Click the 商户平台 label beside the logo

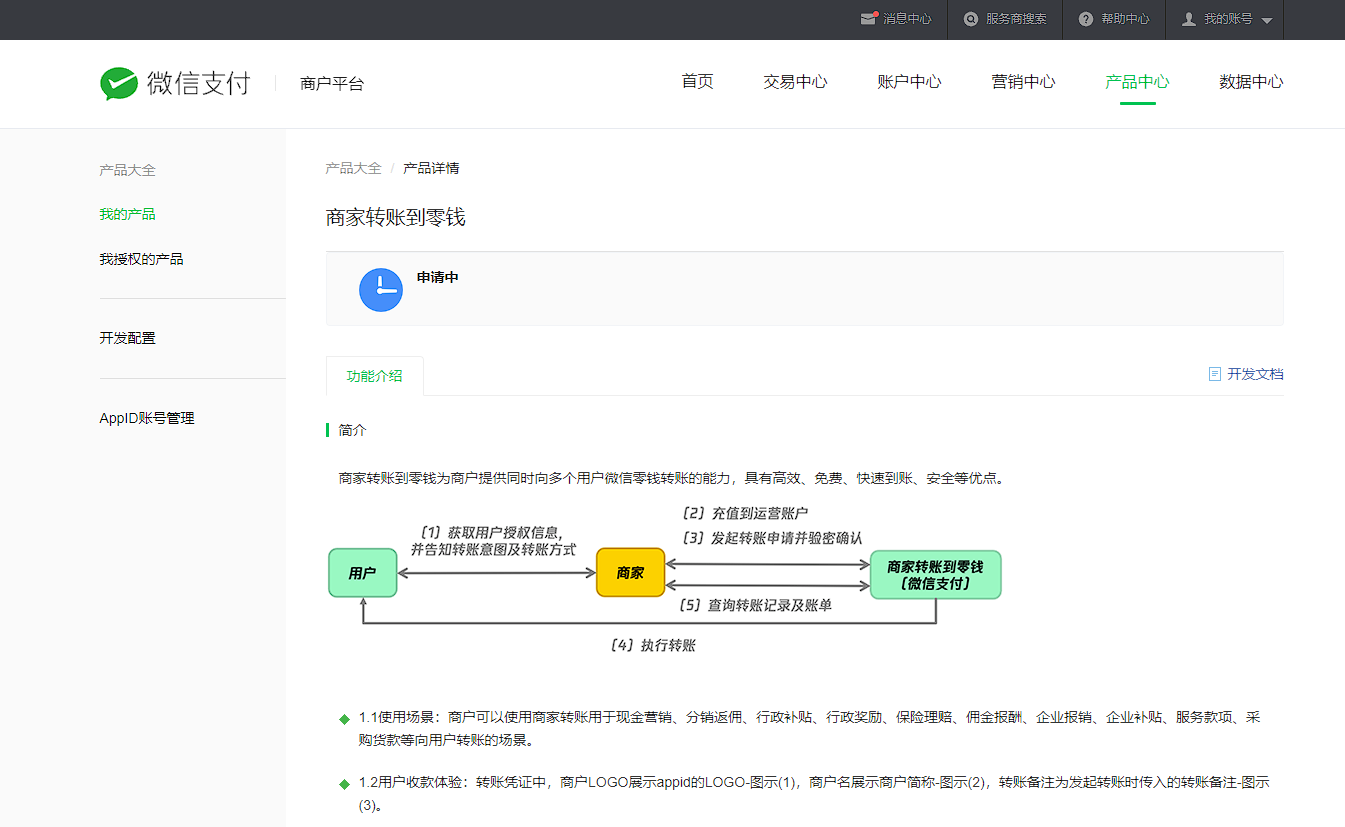point(332,84)
